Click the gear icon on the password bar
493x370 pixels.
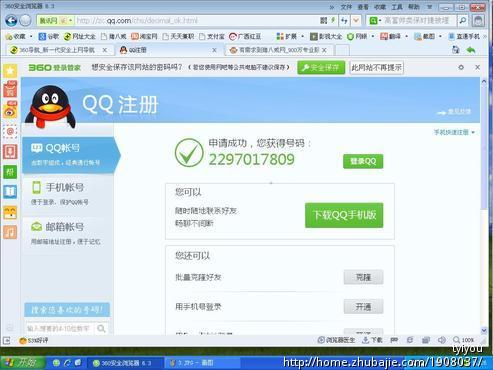point(461,67)
